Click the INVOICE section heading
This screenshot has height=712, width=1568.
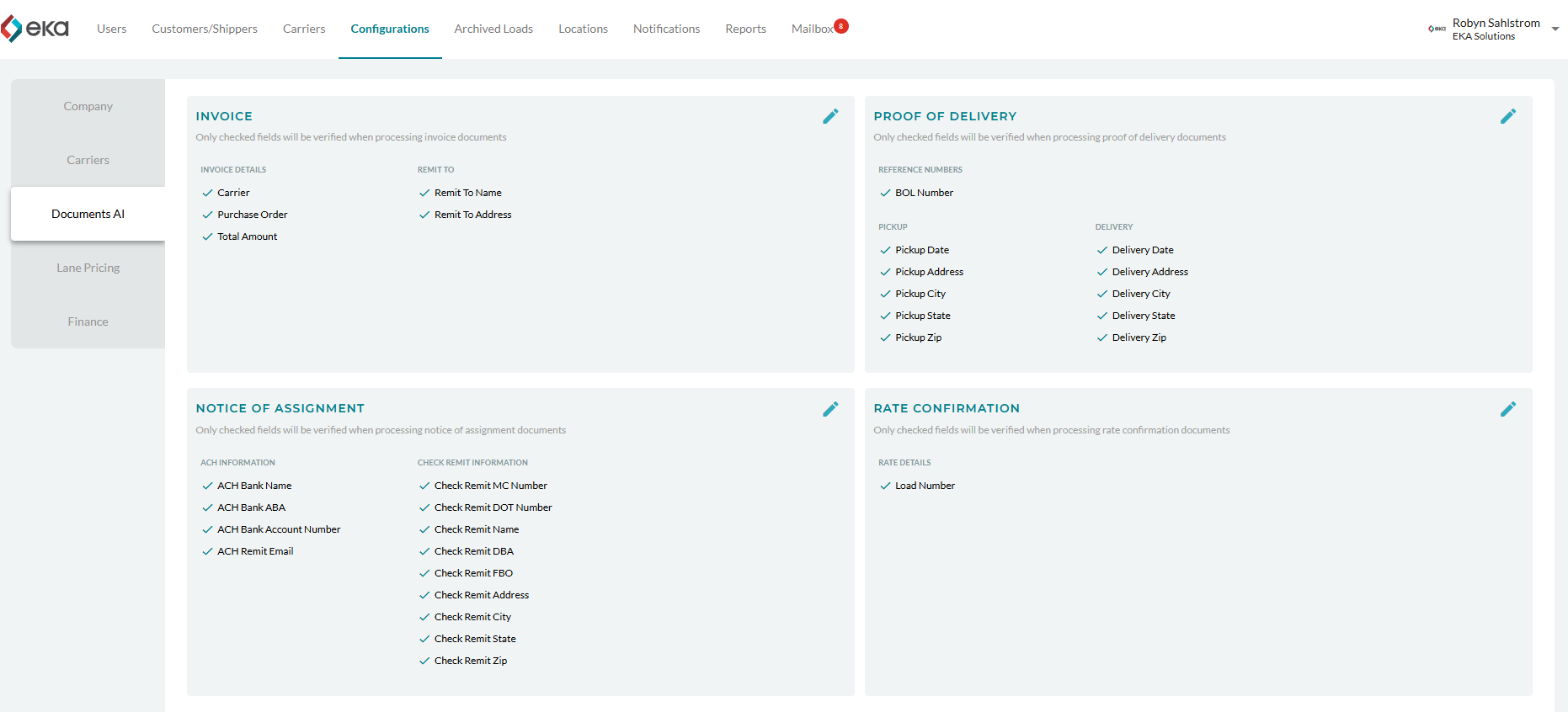click(224, 116)
